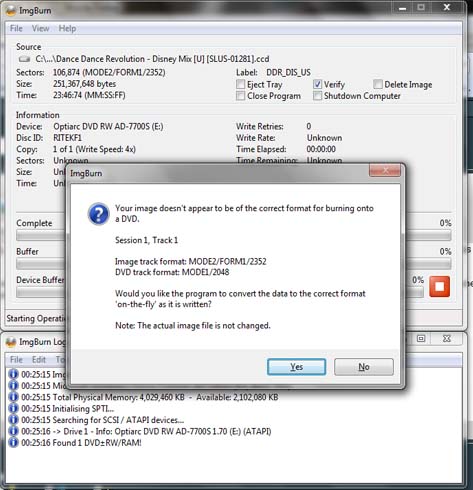Click info icon for Total Physical Memory entry
Screen dimensions: 473x490
click(x=13, y=397)
